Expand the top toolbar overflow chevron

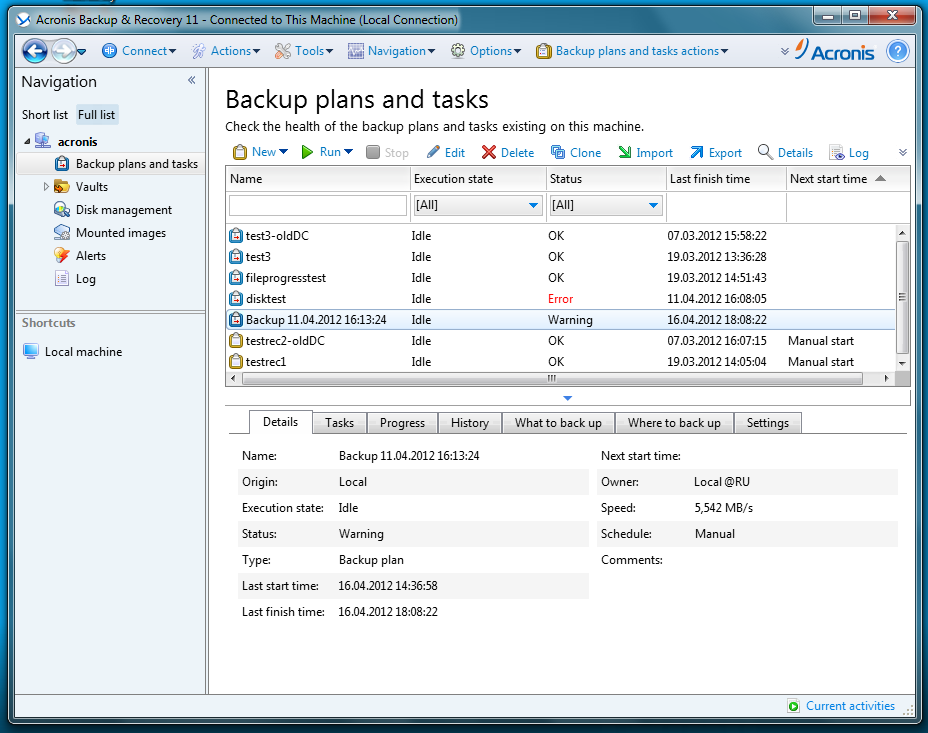pos(785,51)
